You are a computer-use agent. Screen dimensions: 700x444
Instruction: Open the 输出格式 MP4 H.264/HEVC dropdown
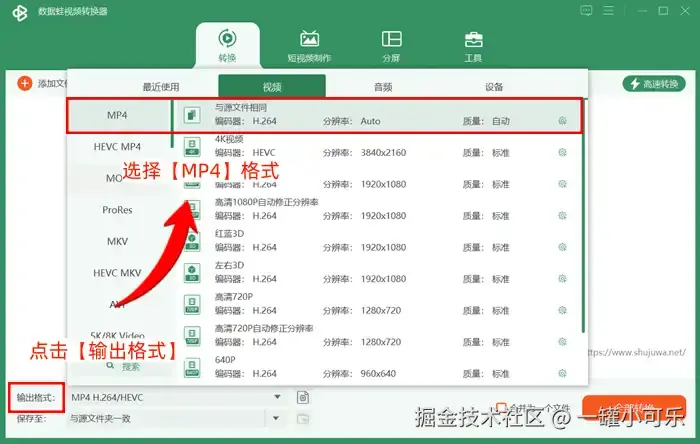click(176, 397)
